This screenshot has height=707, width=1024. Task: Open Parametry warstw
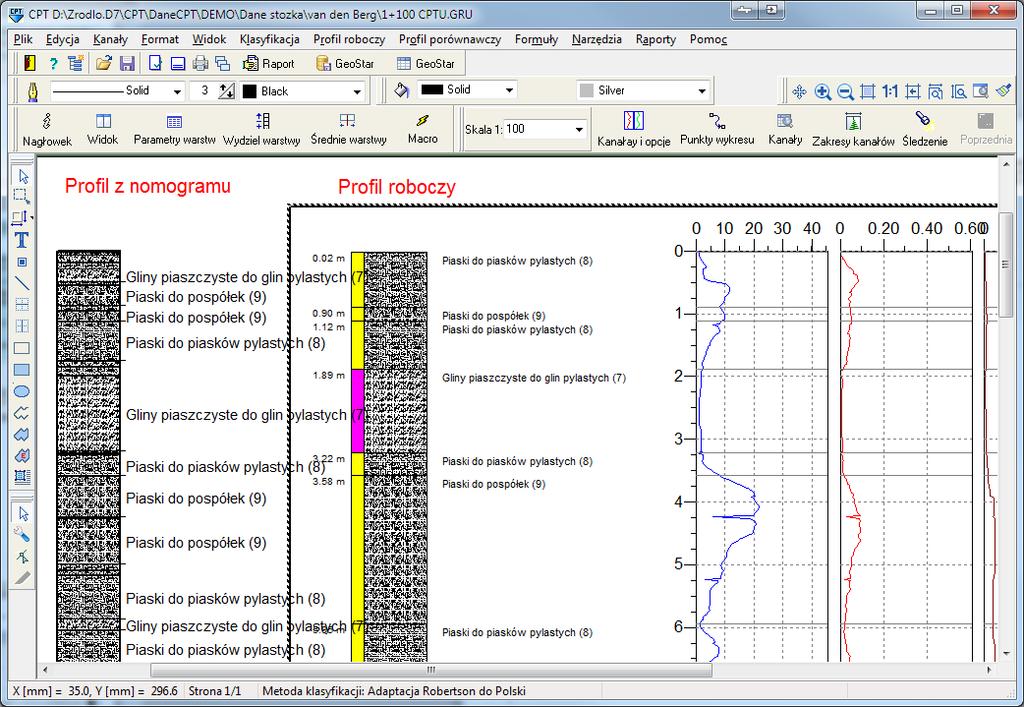(174, 129)
